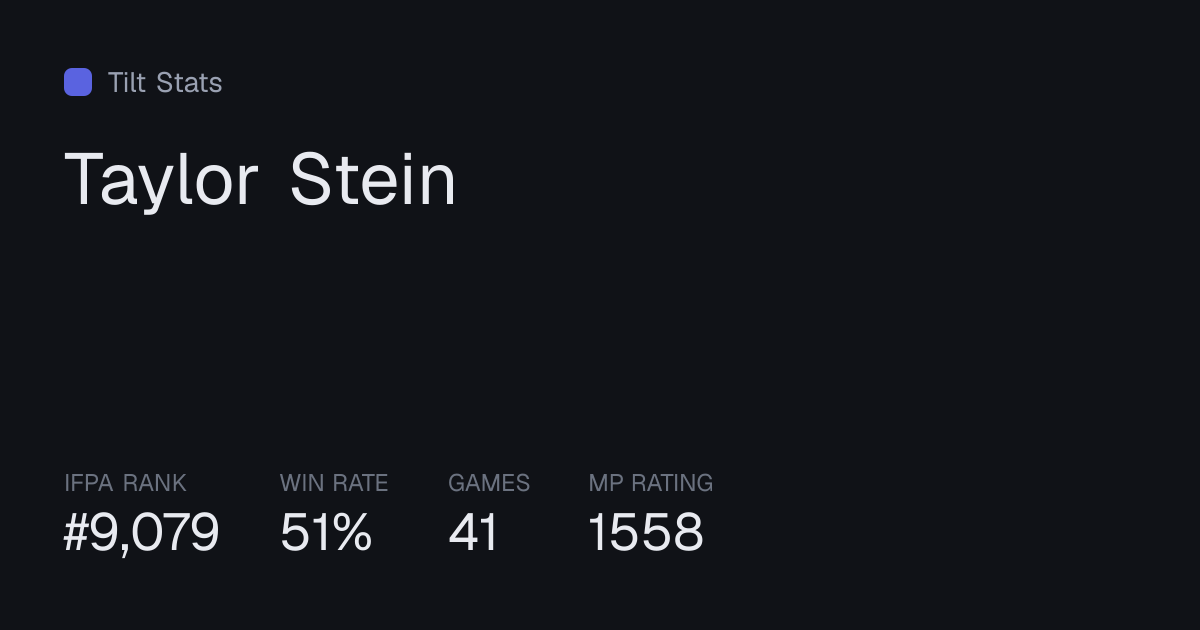The image size is (1200, 630).
Task: Select the #9,079 rank value
Action: (x=141, y=532)
